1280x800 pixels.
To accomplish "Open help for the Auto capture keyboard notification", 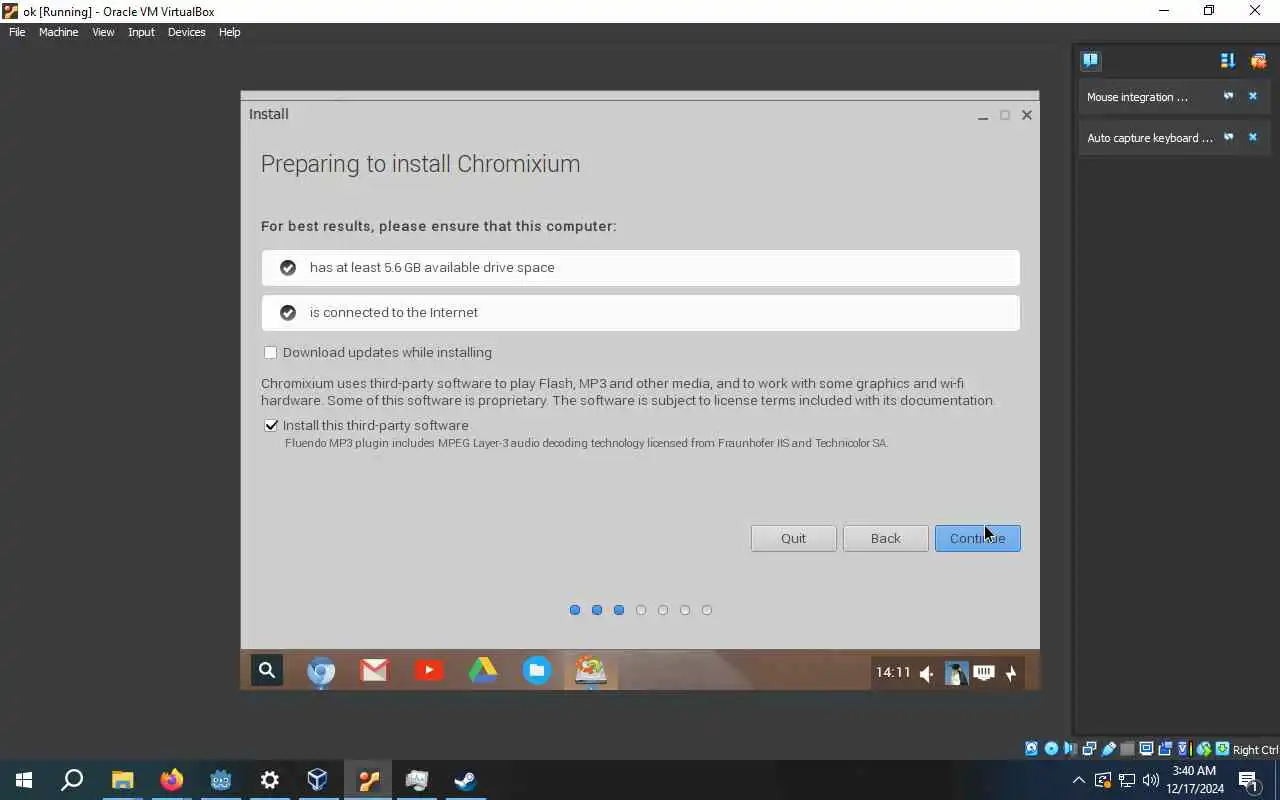I will point(1228,138).
